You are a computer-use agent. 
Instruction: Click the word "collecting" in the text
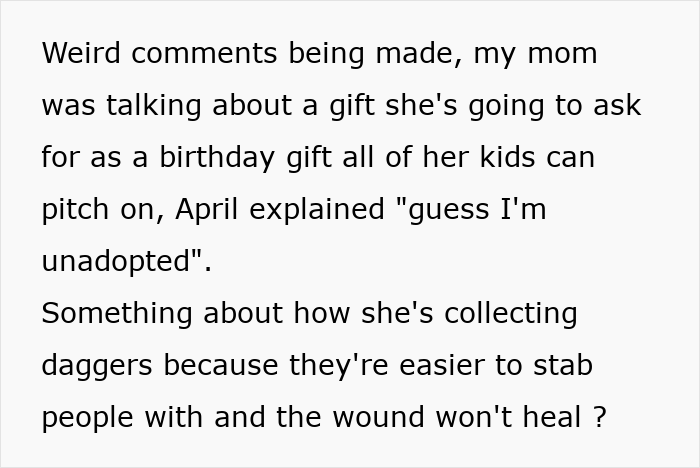[x=509, y=313]
